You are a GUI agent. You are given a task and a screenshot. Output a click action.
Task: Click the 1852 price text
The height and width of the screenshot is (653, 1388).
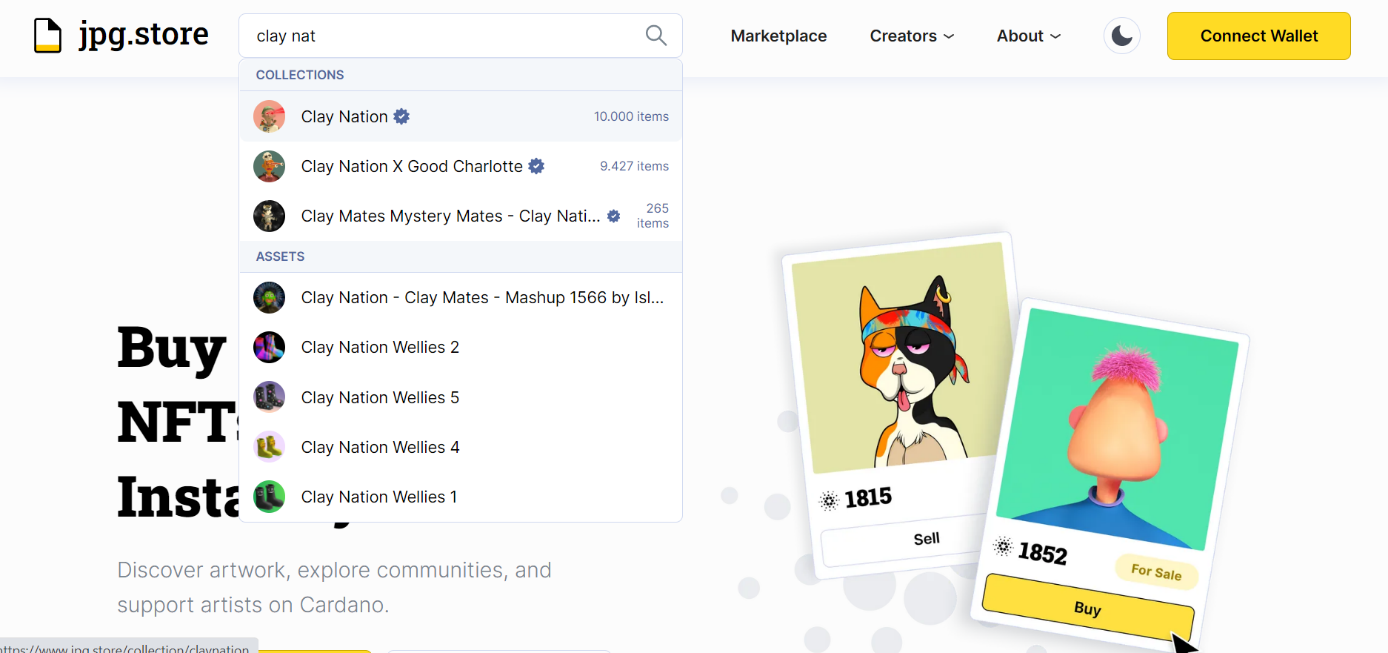point(1042,552)
